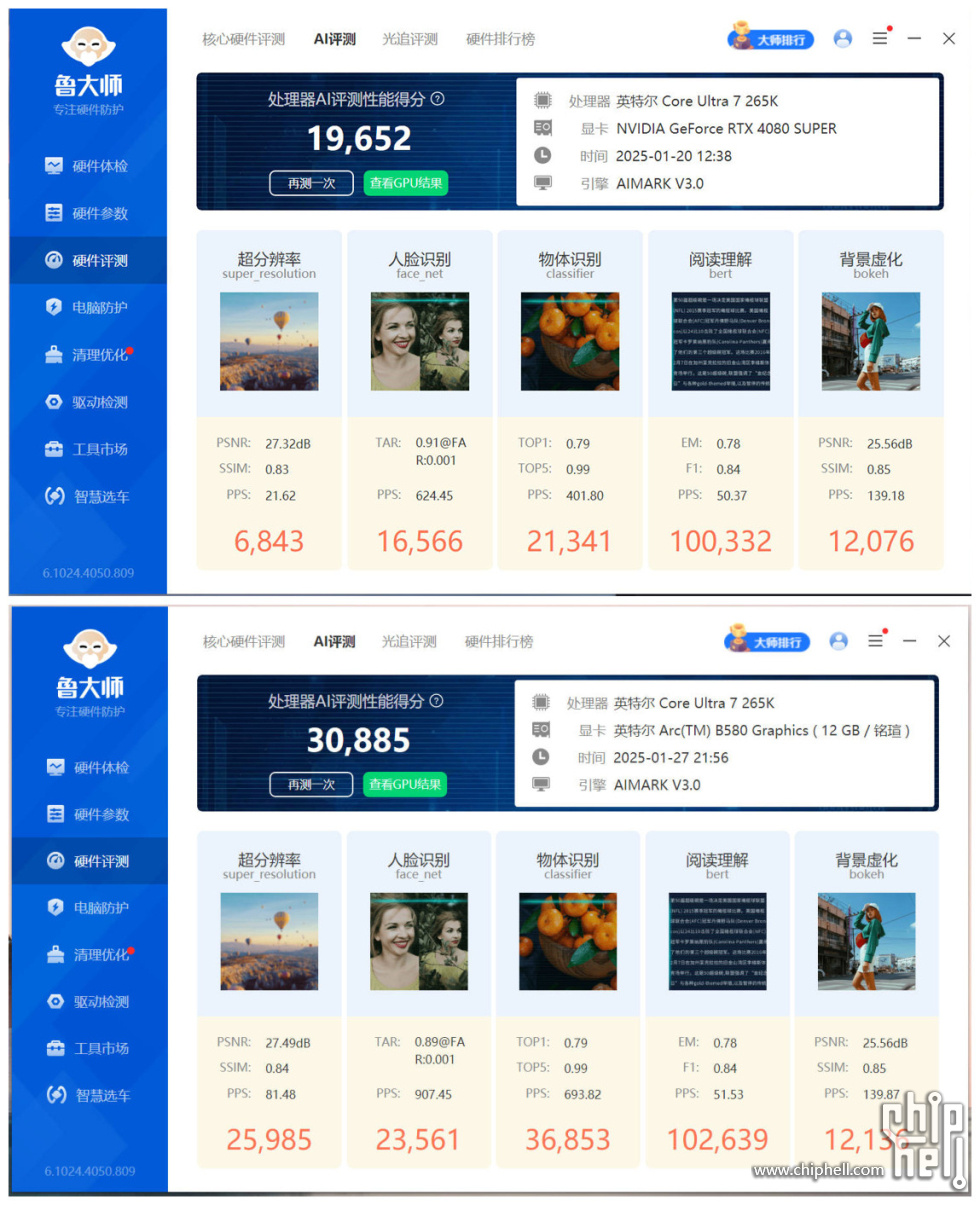Click the help icon beside the 30,885 score title

436,701
